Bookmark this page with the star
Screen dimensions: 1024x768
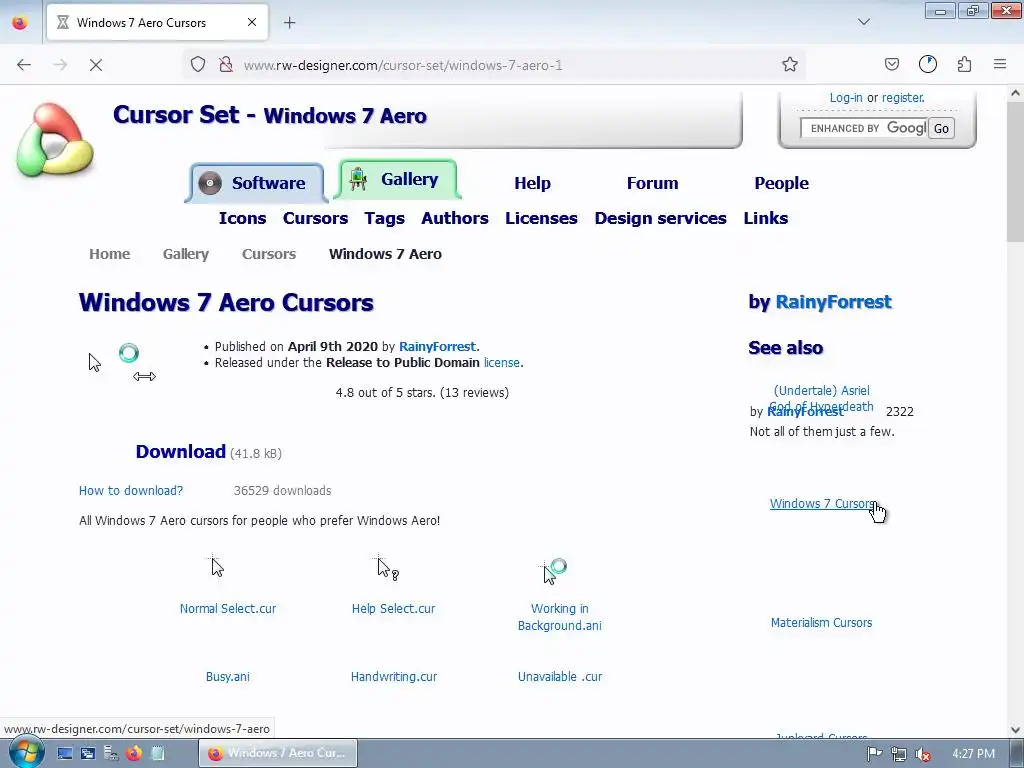coord(790,64)
